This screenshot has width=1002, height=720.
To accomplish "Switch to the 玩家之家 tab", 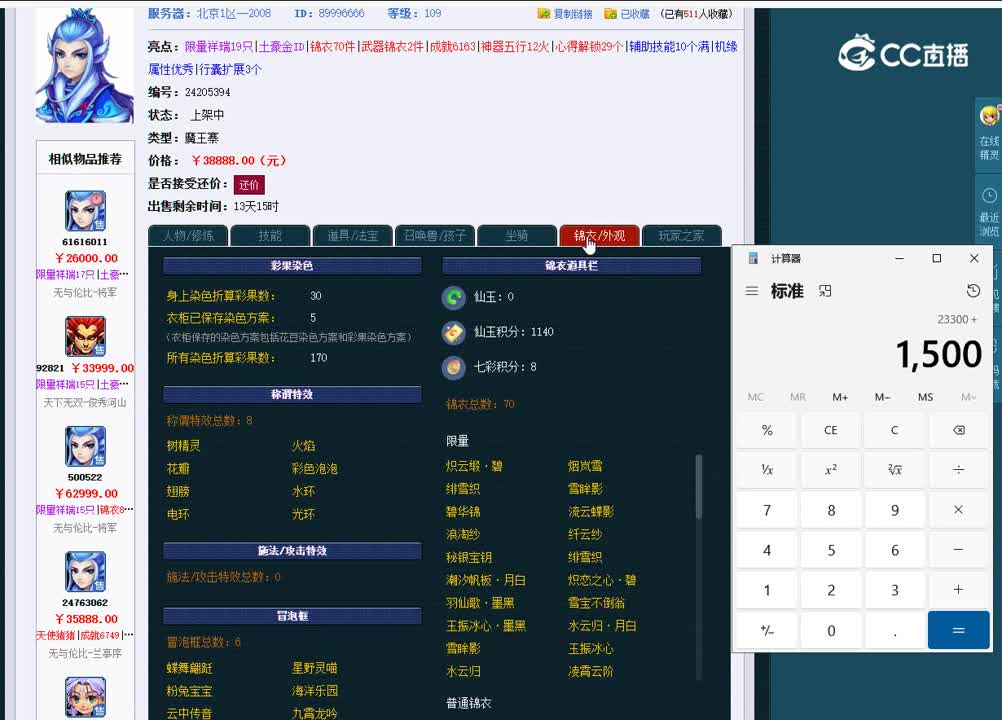I will tap(682, 236).
